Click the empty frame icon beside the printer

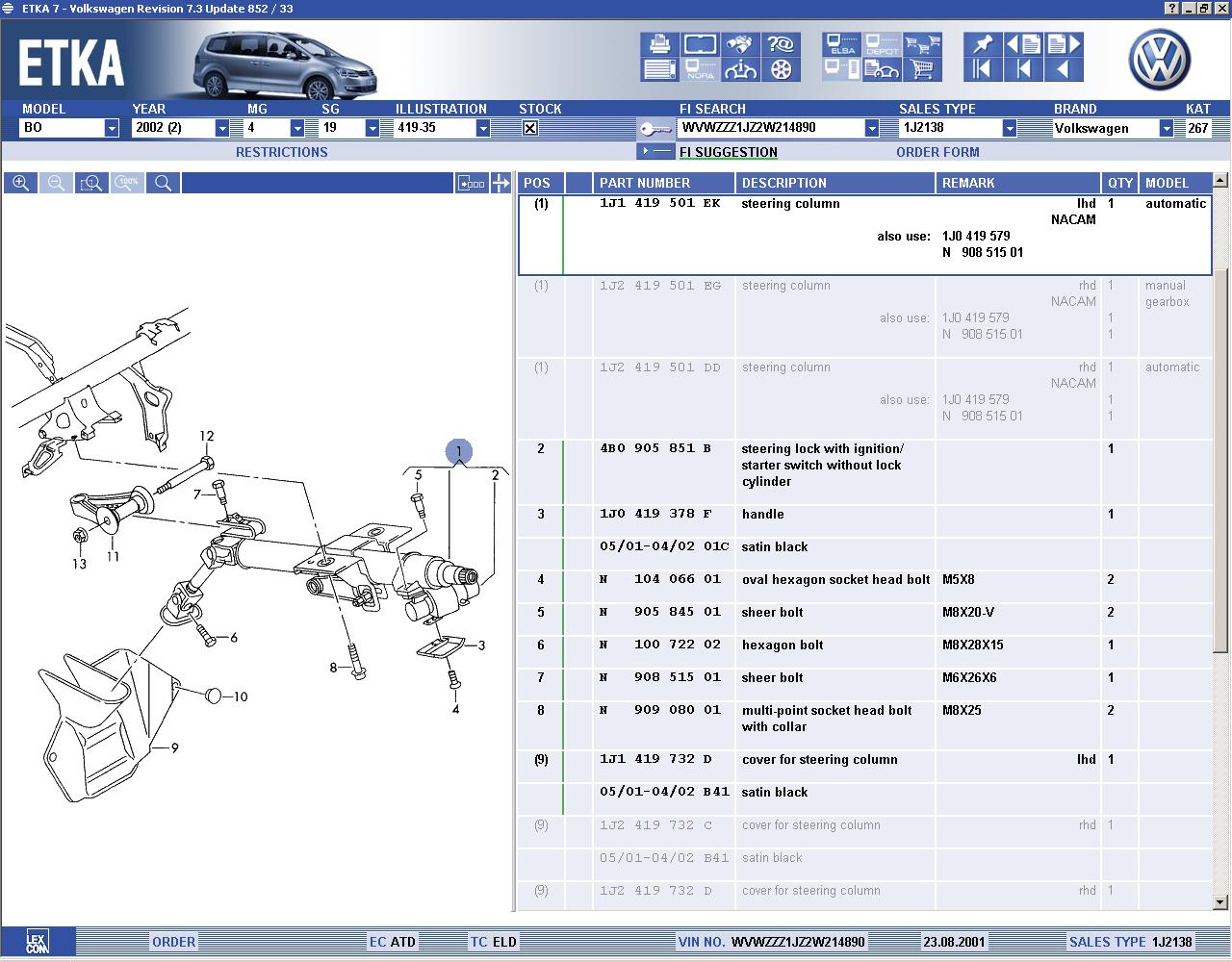click(x=700, y=44)
